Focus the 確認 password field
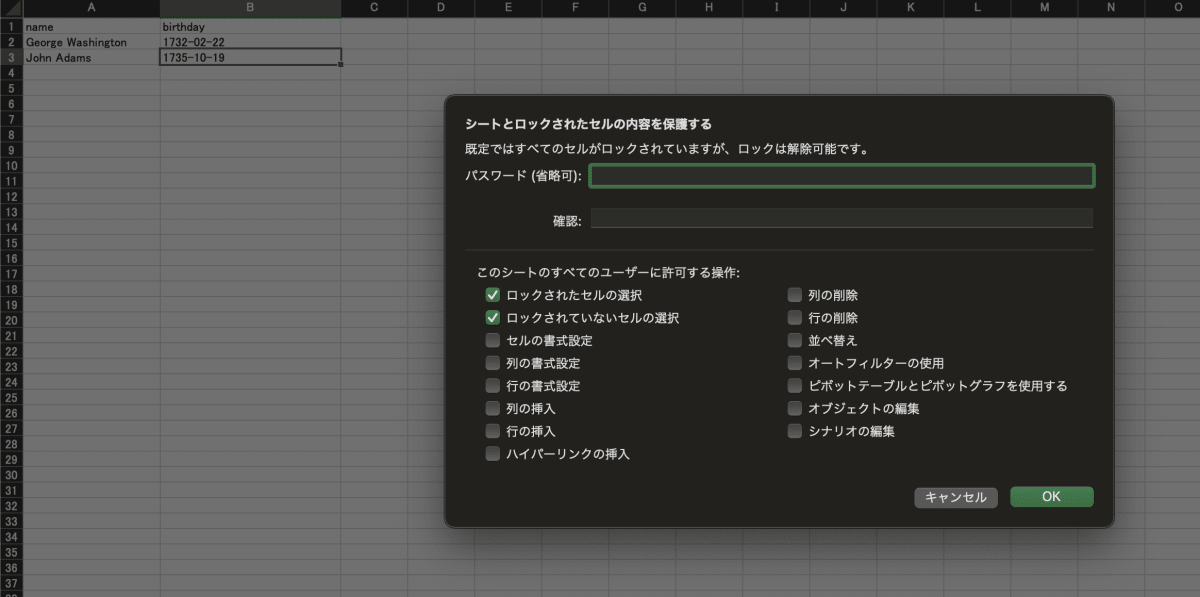 pyautogui.click(x=842, y=219)
